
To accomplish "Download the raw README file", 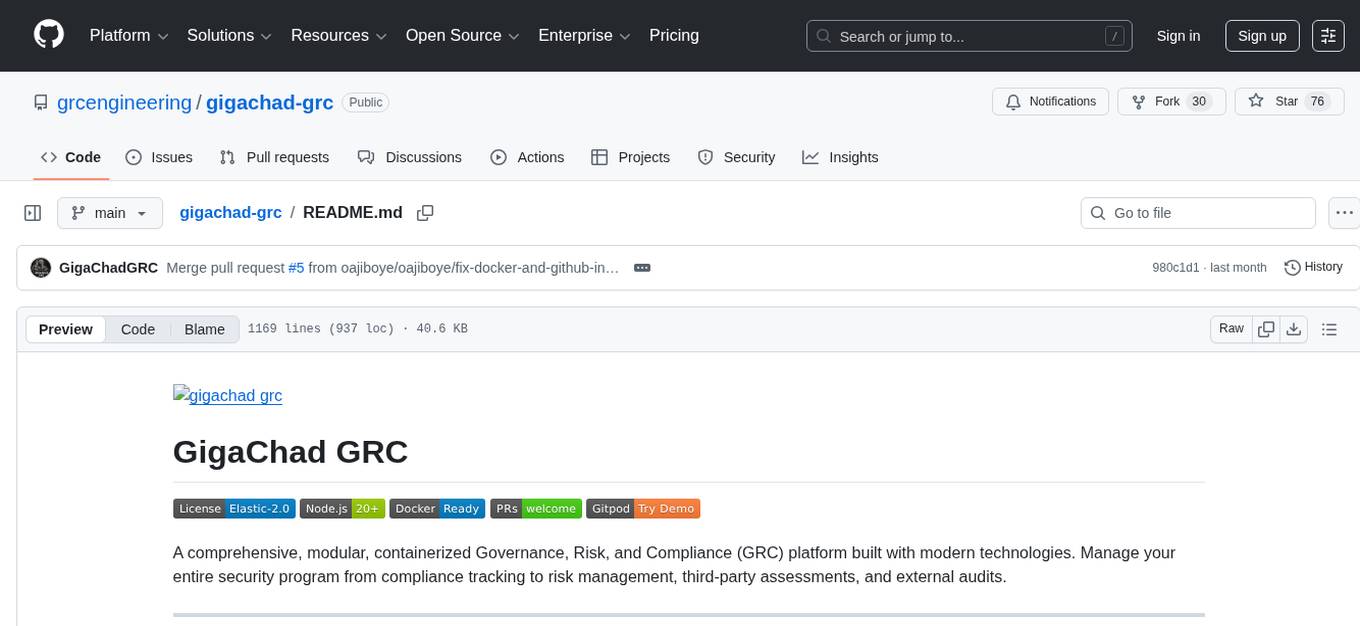I will click(x=1294, y=328).
